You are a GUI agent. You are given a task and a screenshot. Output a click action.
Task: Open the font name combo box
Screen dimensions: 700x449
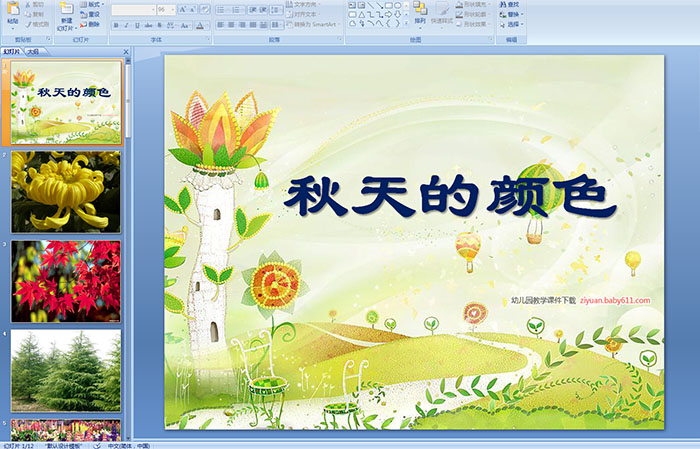click(x=133, y=10)
